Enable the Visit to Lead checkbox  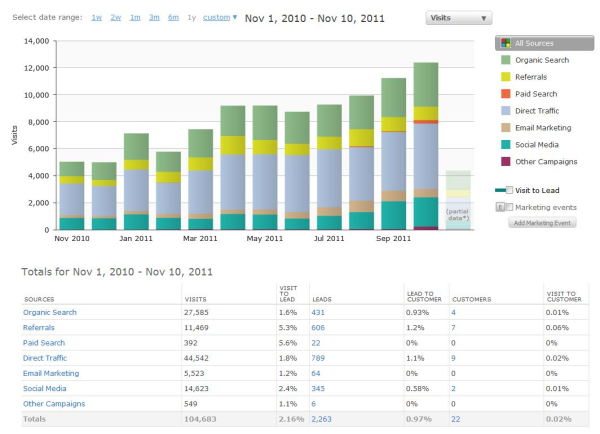pyautogui.click(x=509, y=189)
